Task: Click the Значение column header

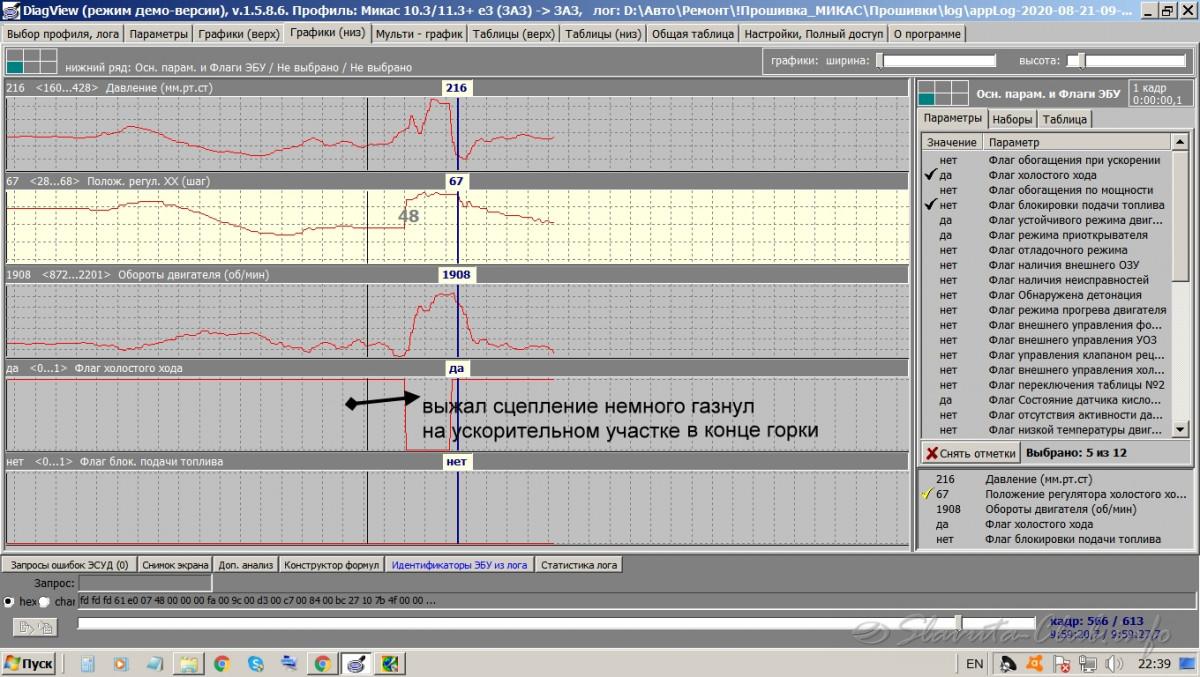Action: pyautogui.click(x=952, y=142)
